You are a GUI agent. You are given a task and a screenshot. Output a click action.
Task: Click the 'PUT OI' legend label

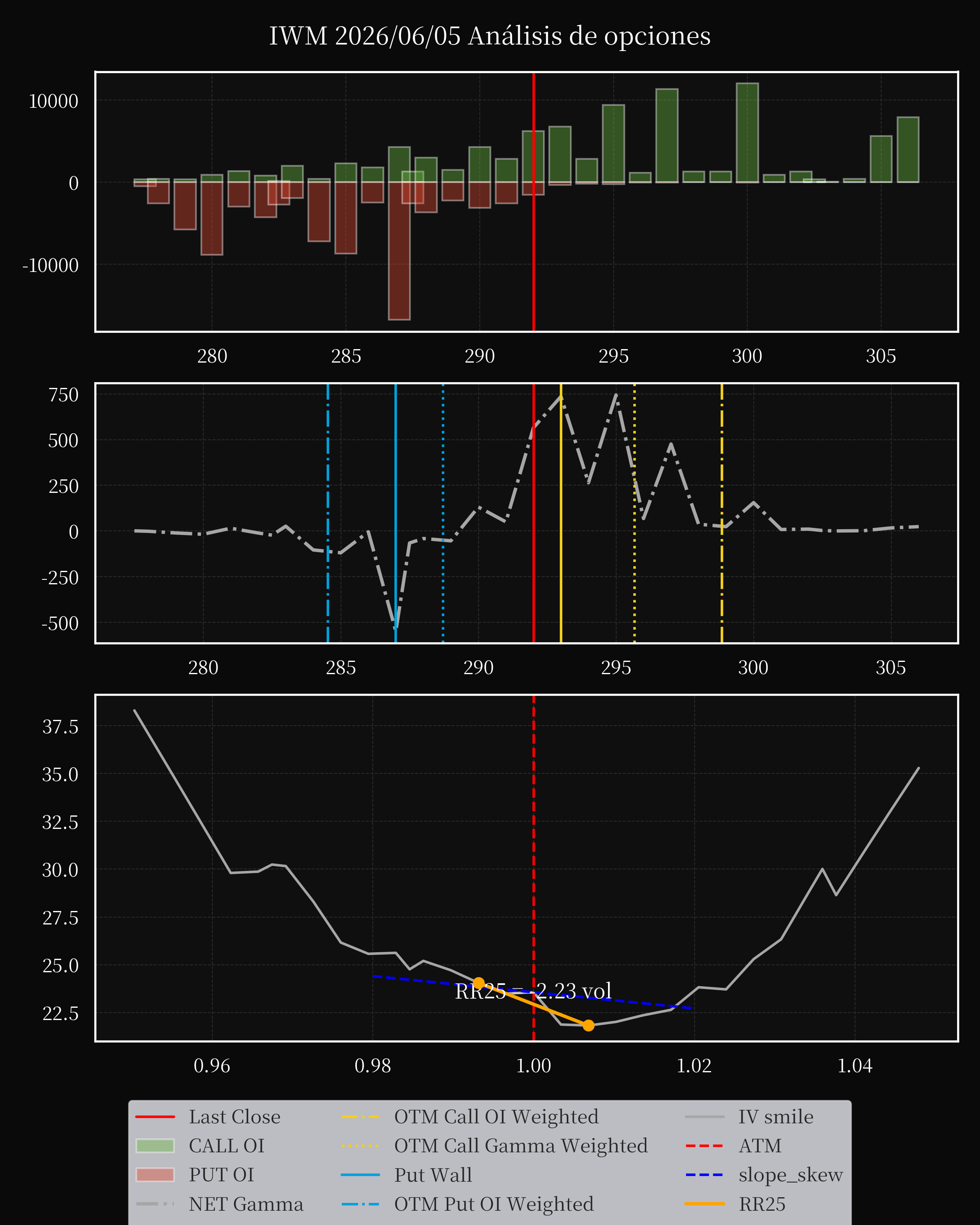click(222, 1174)
